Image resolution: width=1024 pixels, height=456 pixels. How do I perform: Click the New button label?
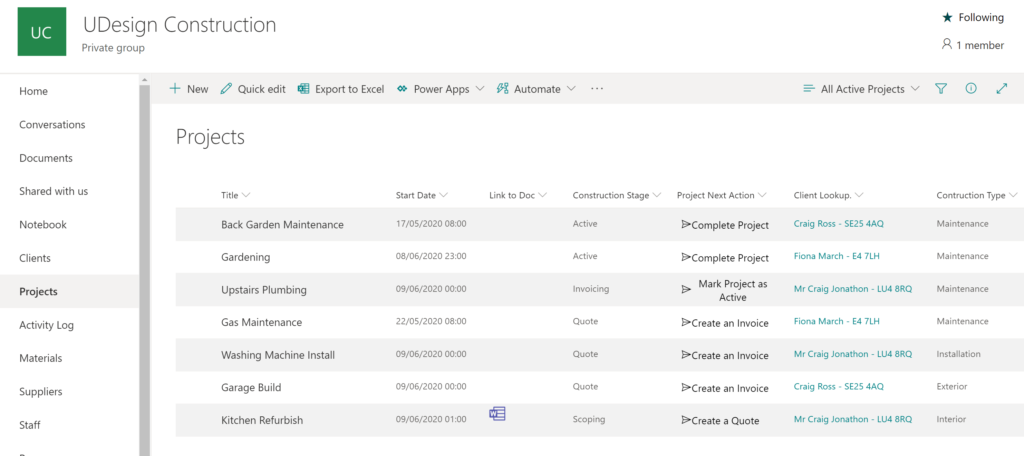click(197, 89)
